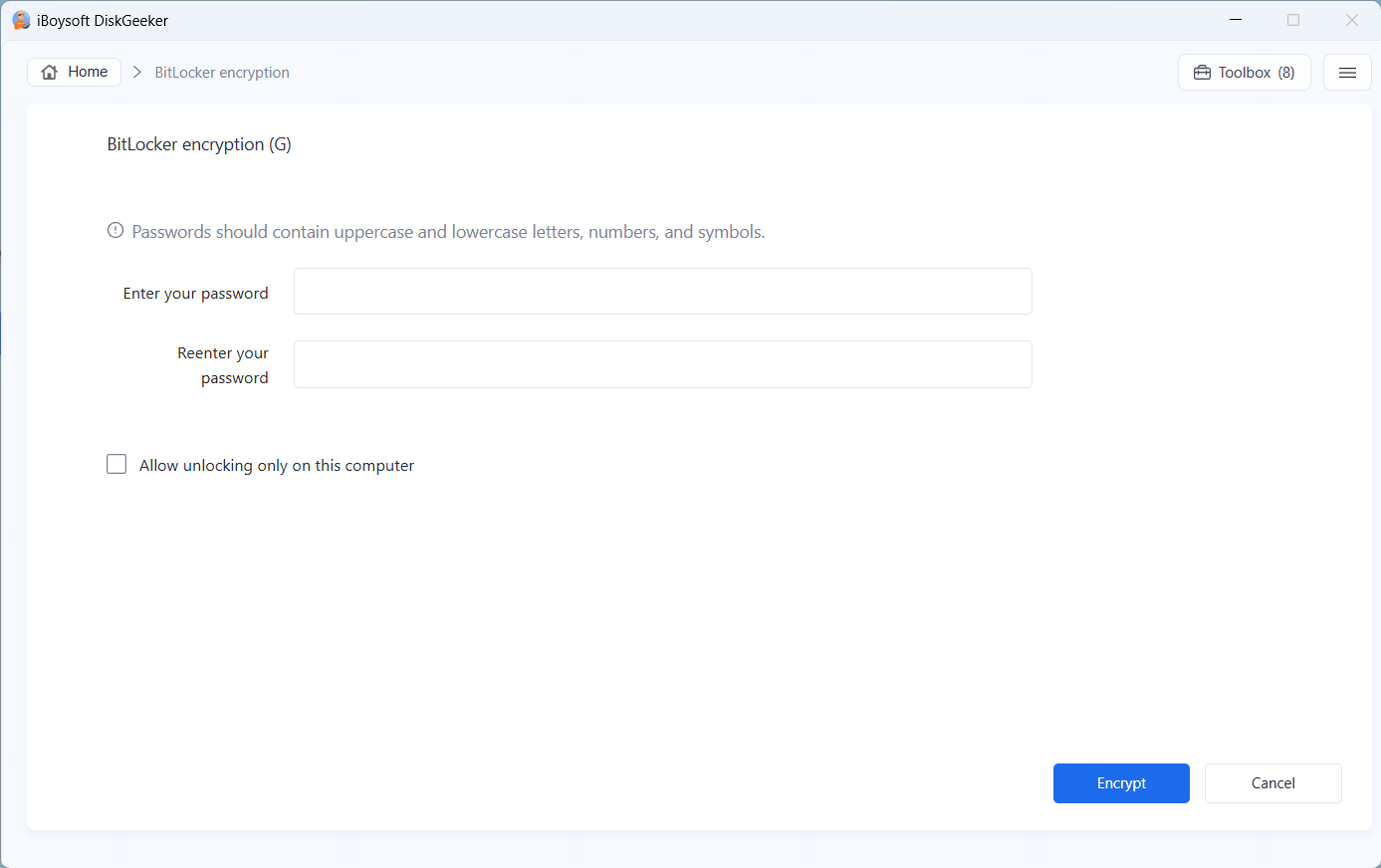Viewport: 1381px width, 868px height.
Task: Minimize the DiskGeeker window
Action: tap(1236, 20)
